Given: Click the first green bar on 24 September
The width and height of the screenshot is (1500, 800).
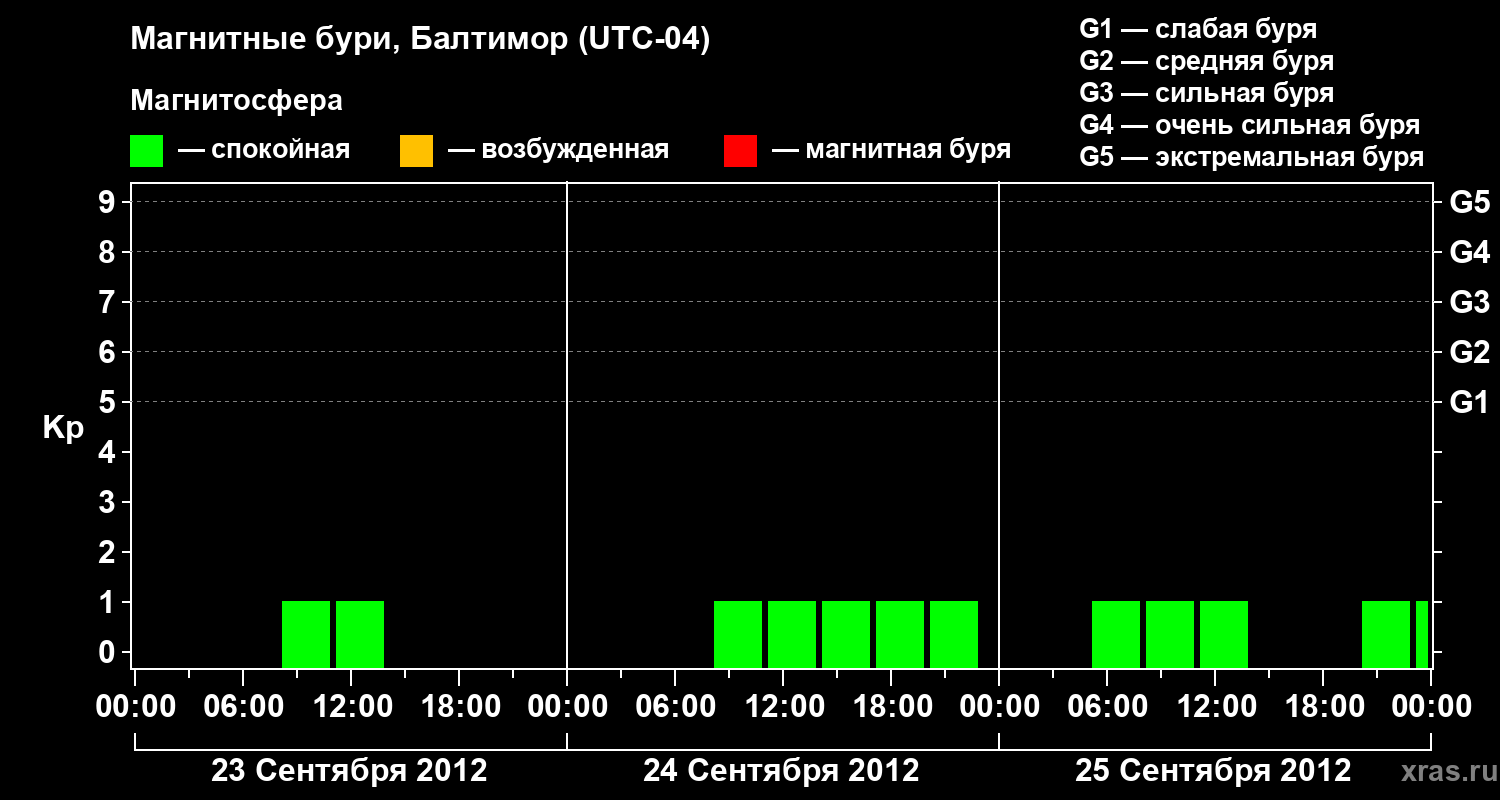Looking at the screenshot, I should (x=738, y=634).
